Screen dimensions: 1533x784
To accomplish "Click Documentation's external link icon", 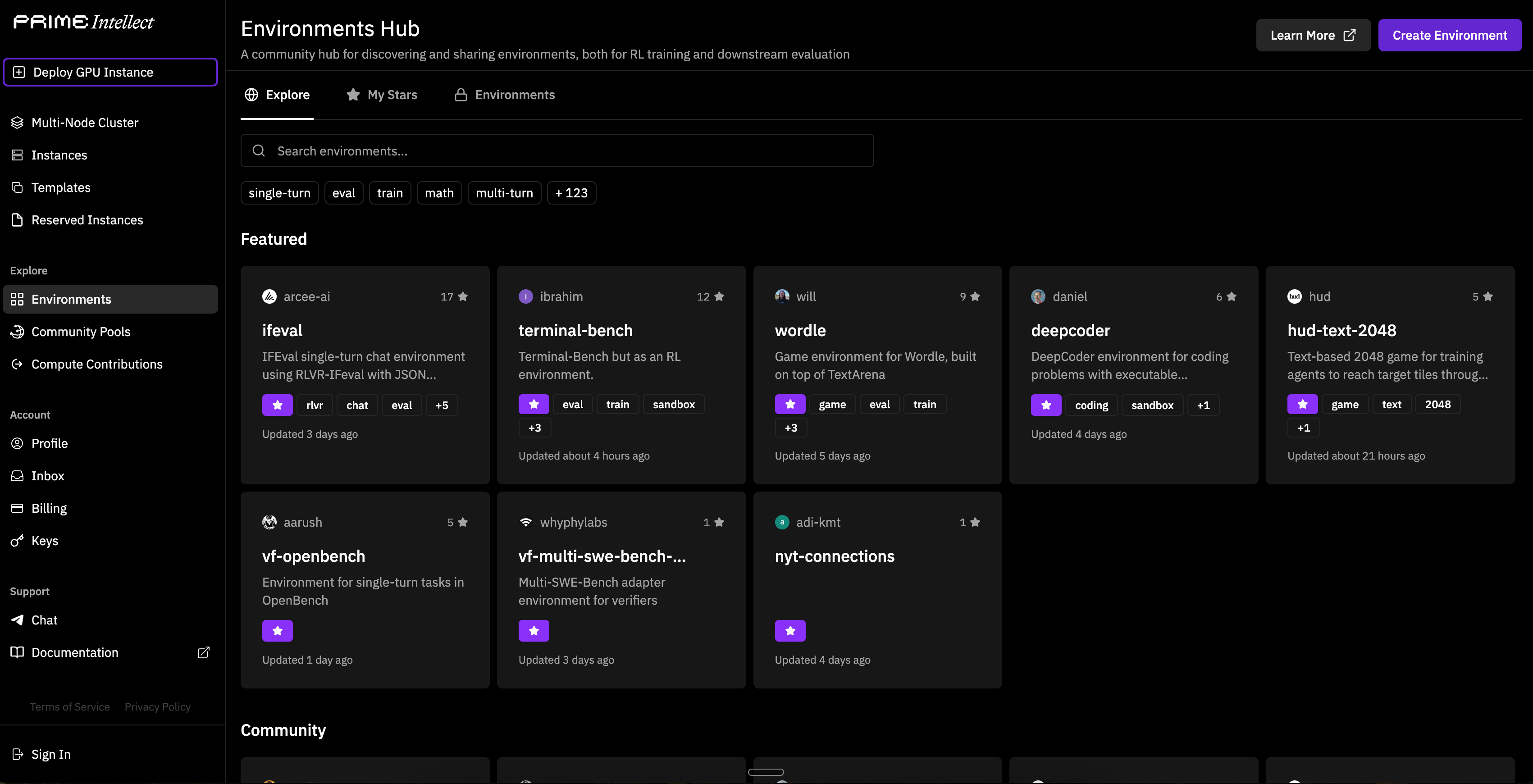I will [204, 652].
